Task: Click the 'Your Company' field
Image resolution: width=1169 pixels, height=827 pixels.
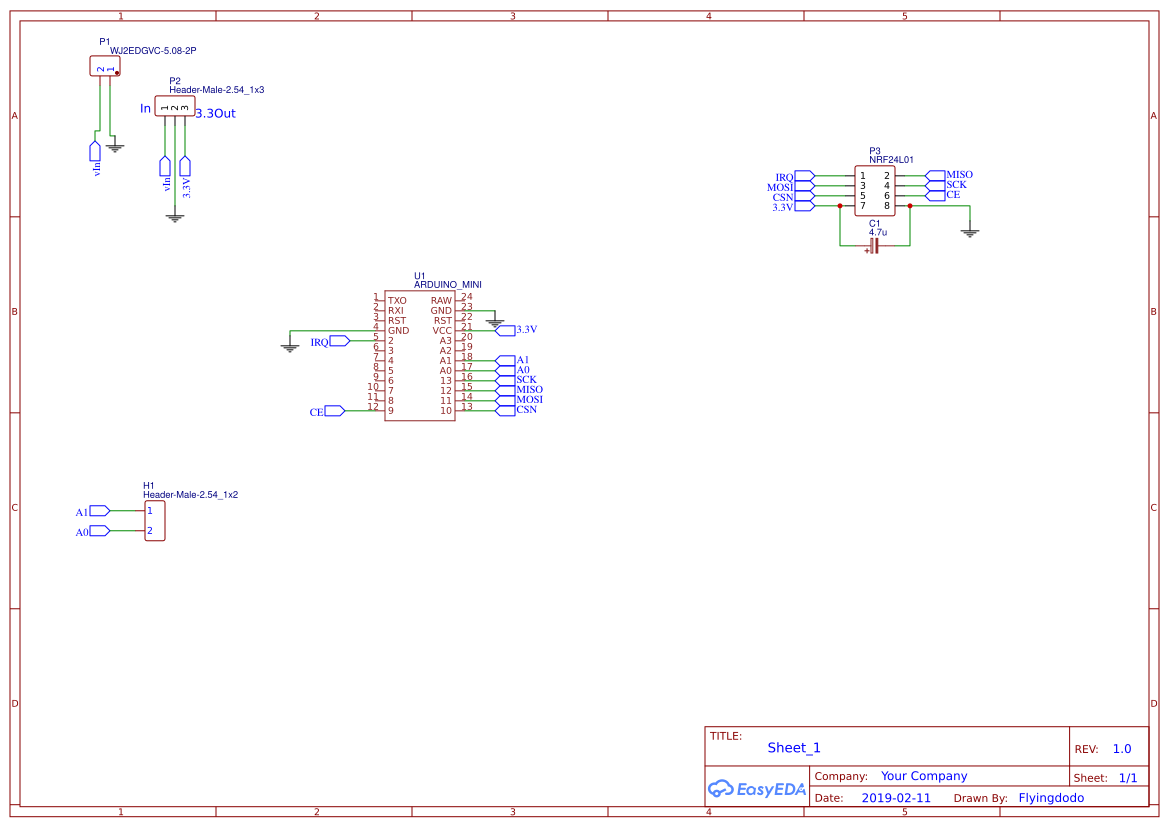Action: [924, 776]
